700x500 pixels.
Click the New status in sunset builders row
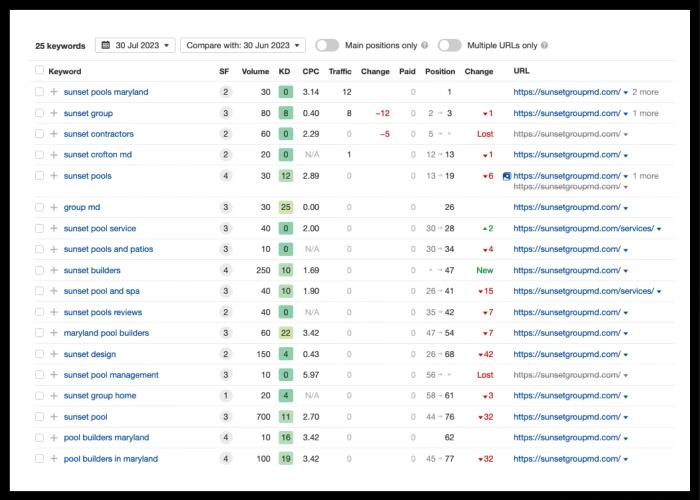(485, 270)
